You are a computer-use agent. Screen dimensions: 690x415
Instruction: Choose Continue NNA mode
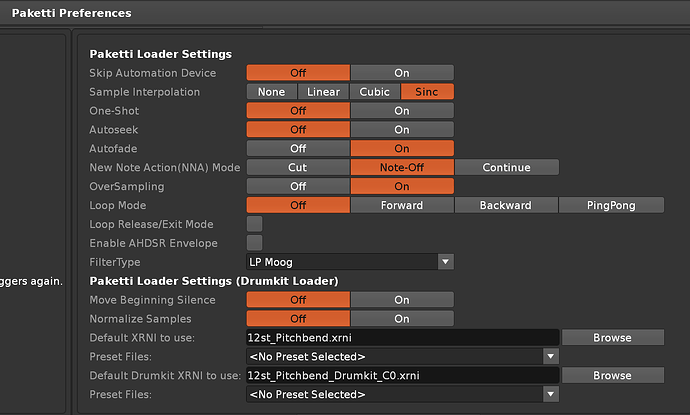(506, 167)
